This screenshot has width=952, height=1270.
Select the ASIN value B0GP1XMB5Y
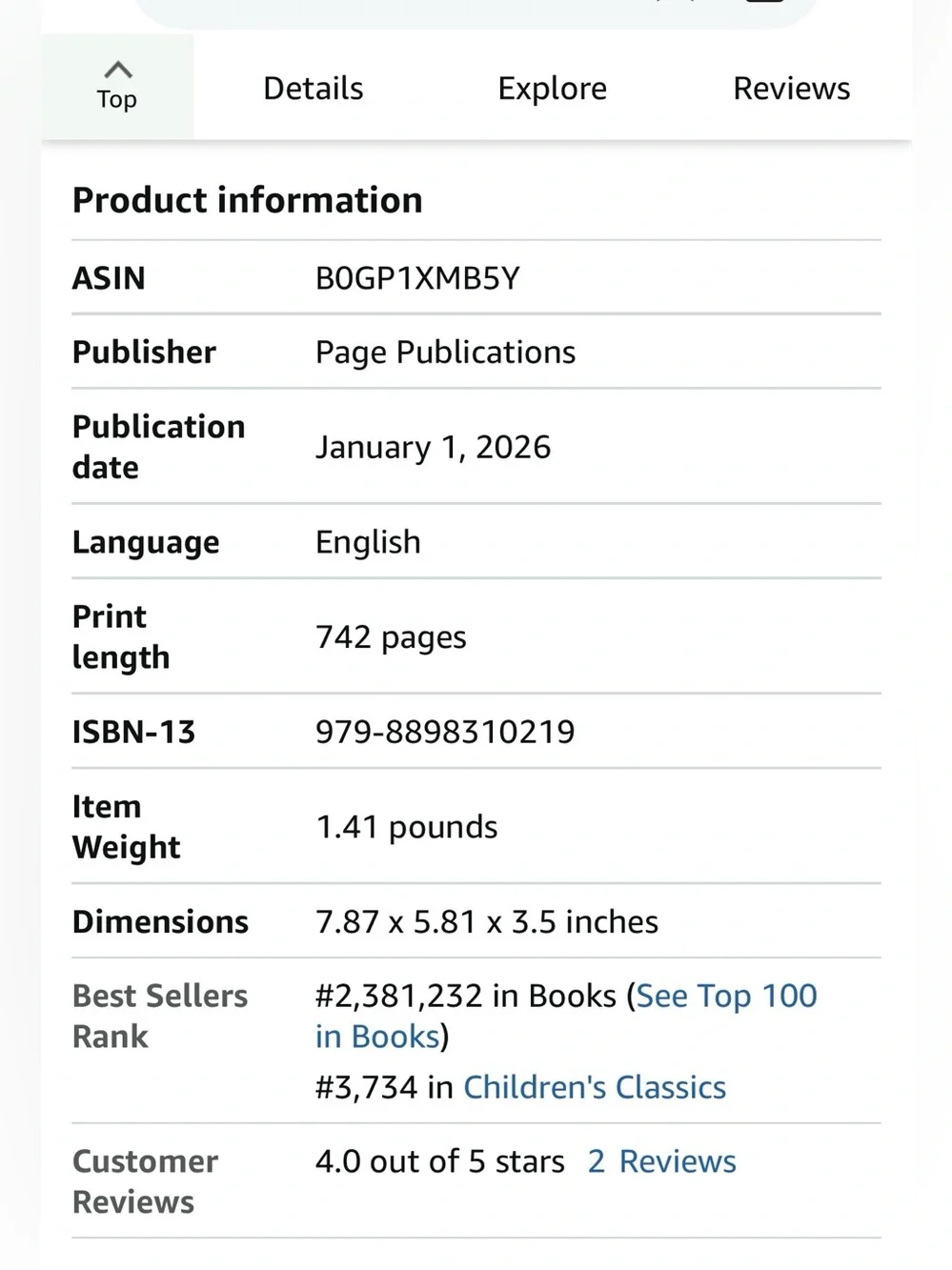click(x=417, y=278)
